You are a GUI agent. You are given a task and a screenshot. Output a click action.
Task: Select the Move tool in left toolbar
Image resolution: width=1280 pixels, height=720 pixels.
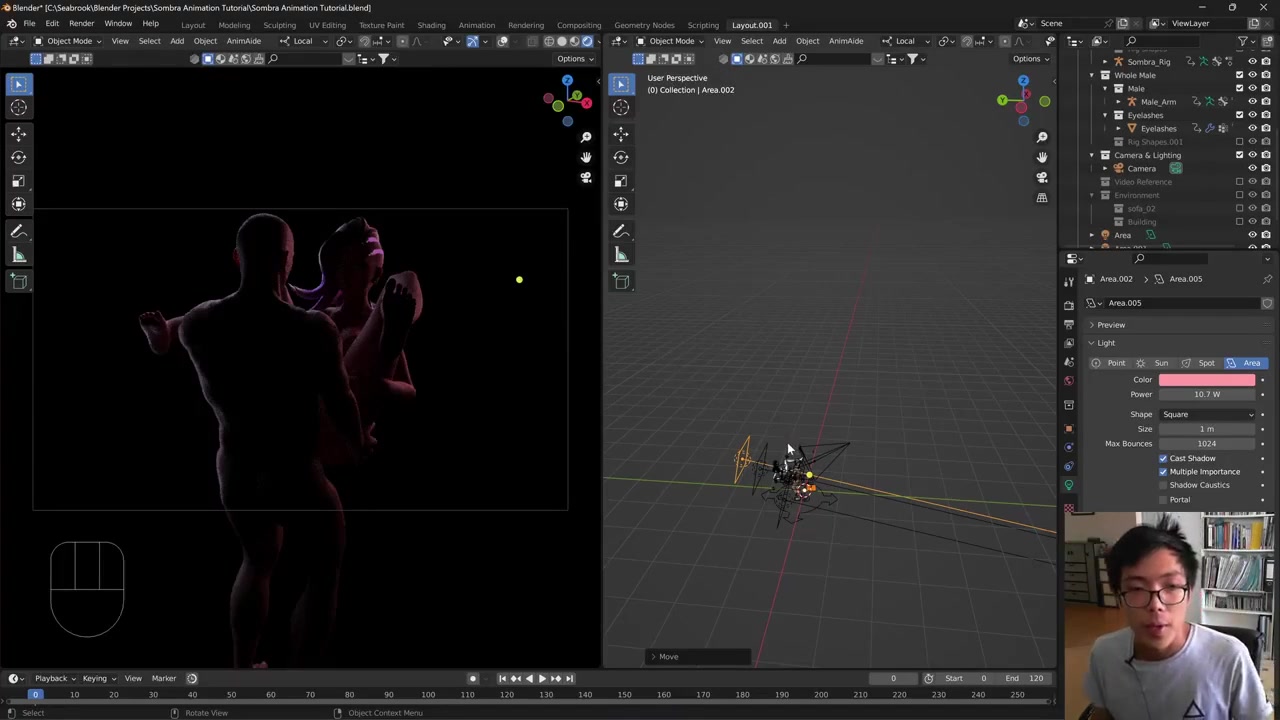pyautogui.click(x=19, y=133)
